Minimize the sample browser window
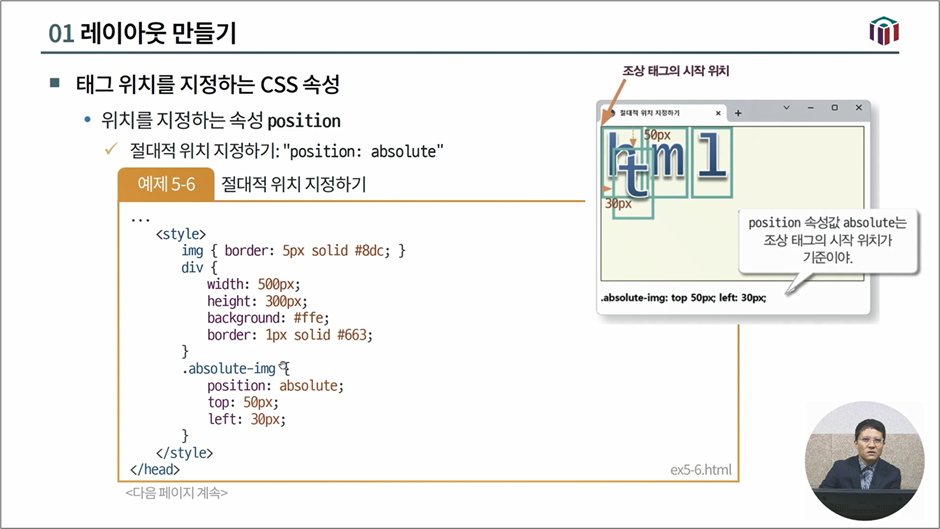This screenshot has width=940, height=529. click(x=811, y=108)
